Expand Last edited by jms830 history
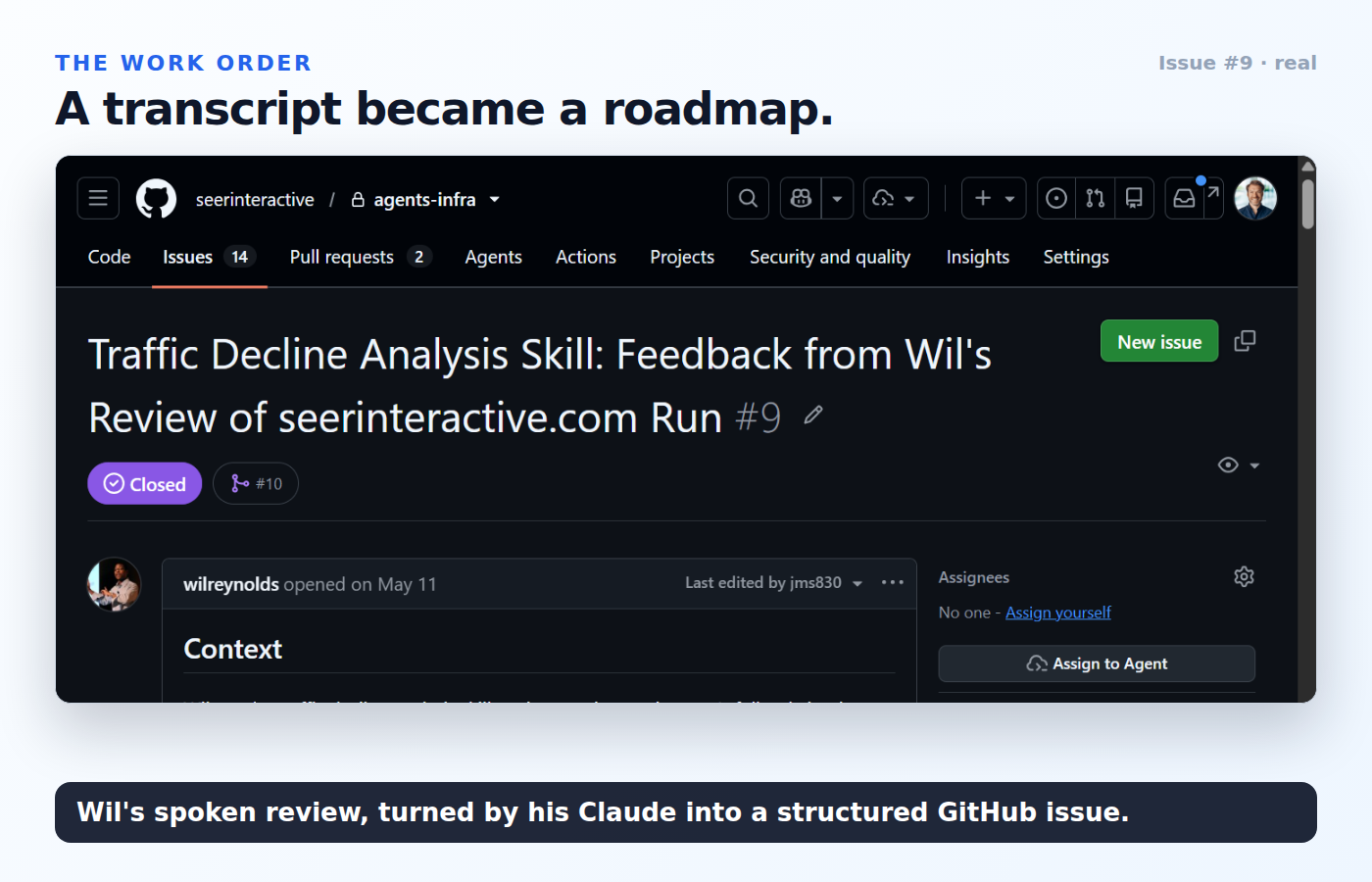This screenshot has width=1372, height=882. point(773,583)
